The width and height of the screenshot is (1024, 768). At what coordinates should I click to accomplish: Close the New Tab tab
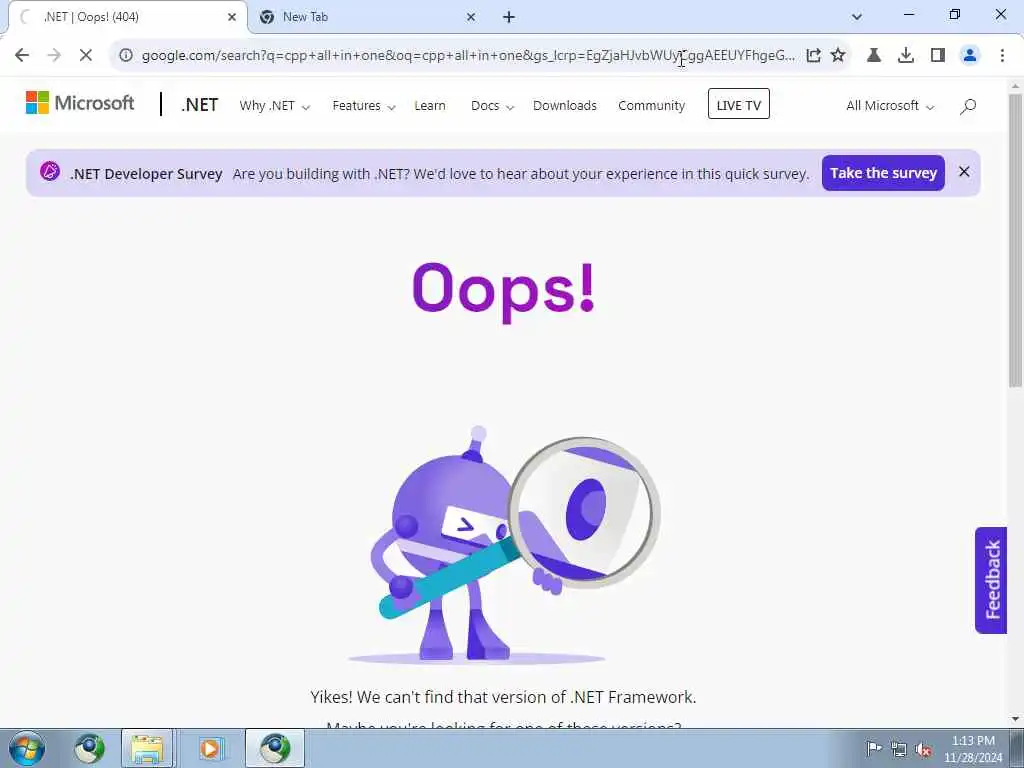click(x=471, y=17)
